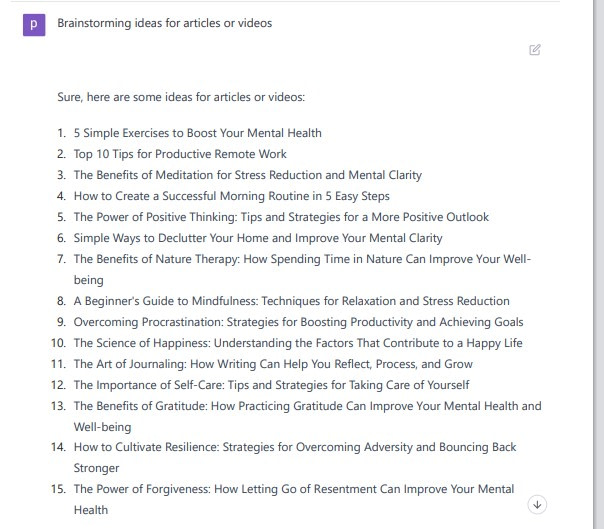Click the vertical scrollbar on right edge
This screenshot has height=529, width=604.
tap(598, 264)
